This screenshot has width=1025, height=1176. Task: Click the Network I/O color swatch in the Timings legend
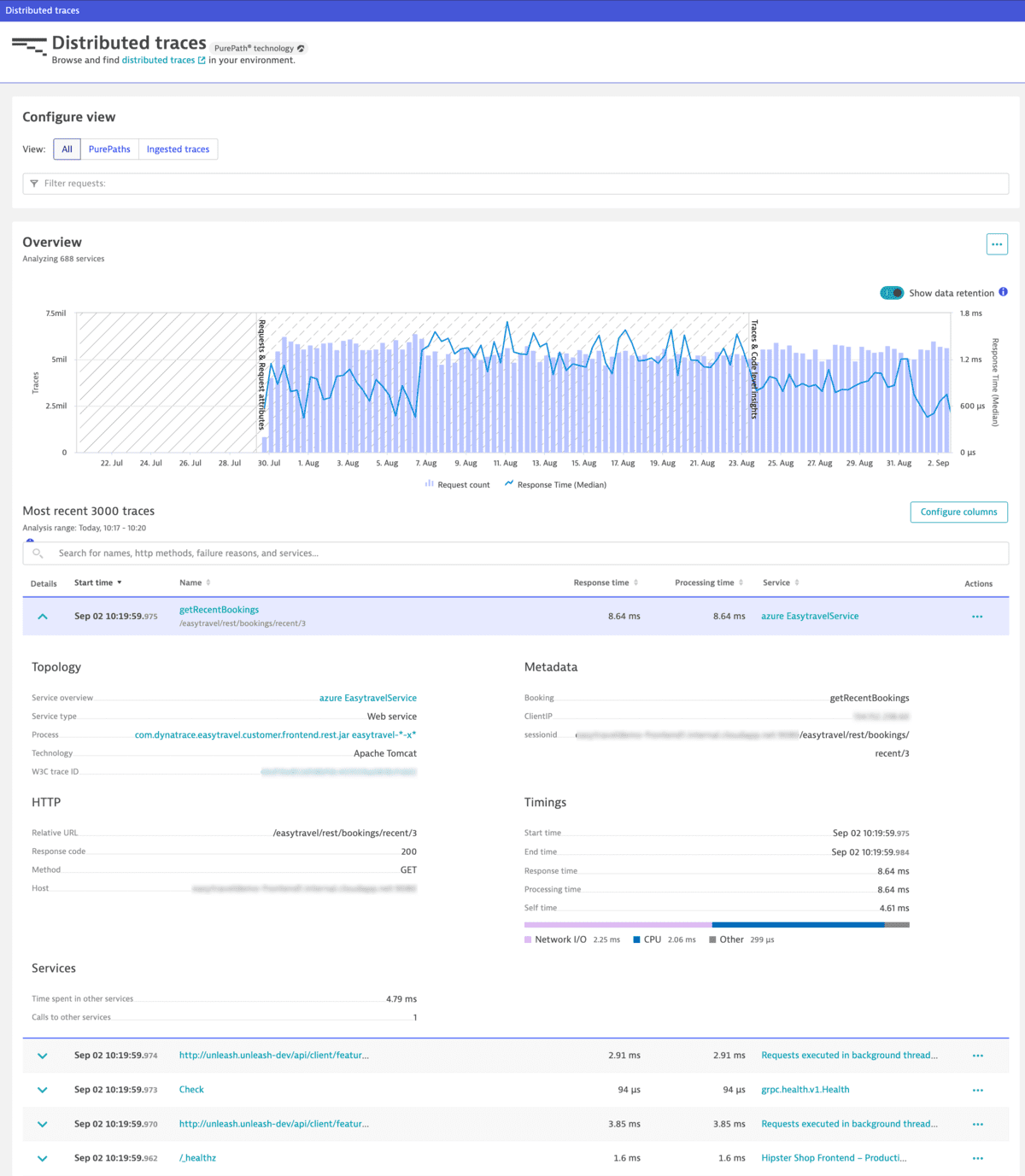click(x=527, y=939)
